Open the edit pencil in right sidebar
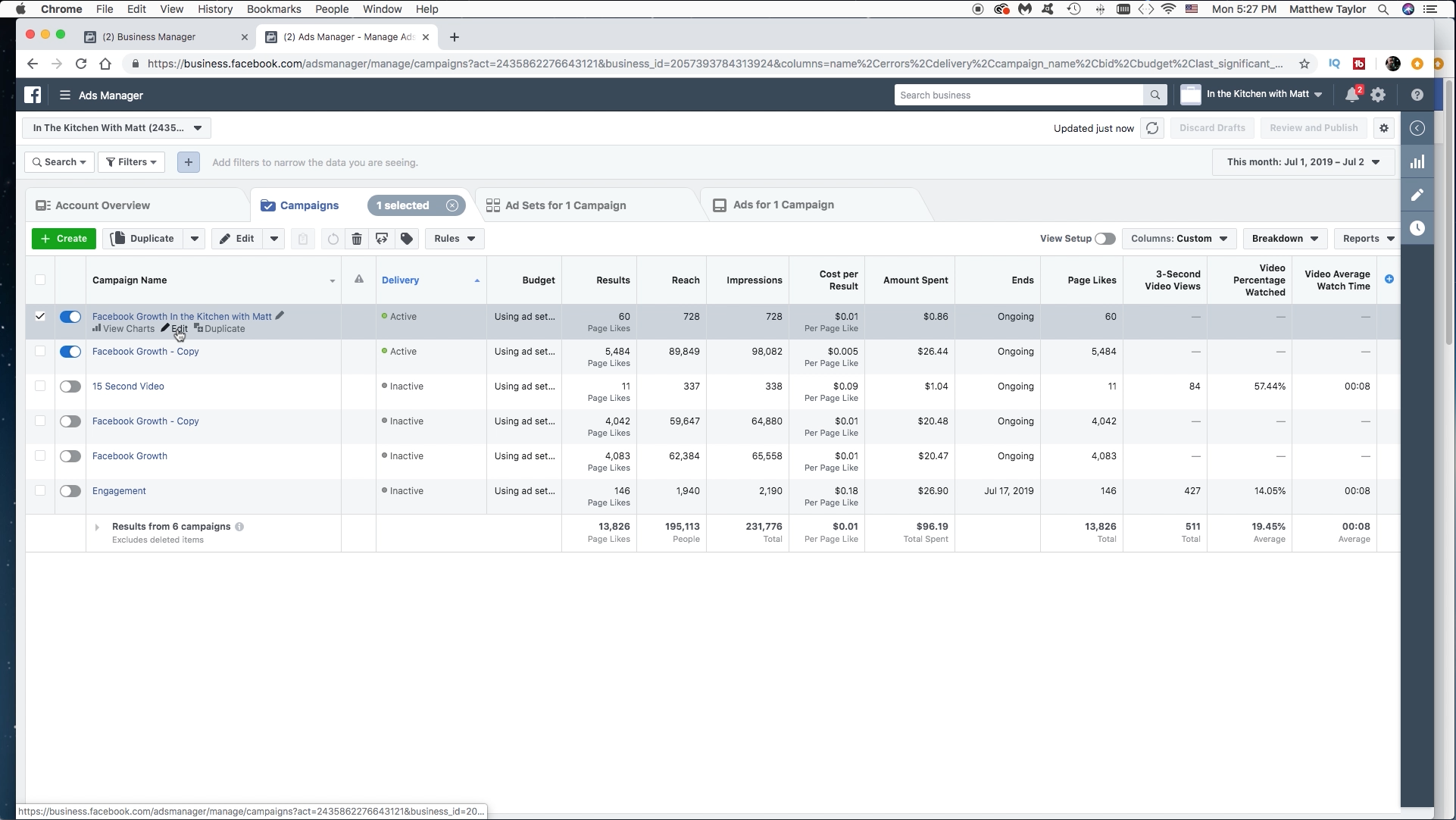This screenshot has width=1456, height=820. [x=1417, y=195]
